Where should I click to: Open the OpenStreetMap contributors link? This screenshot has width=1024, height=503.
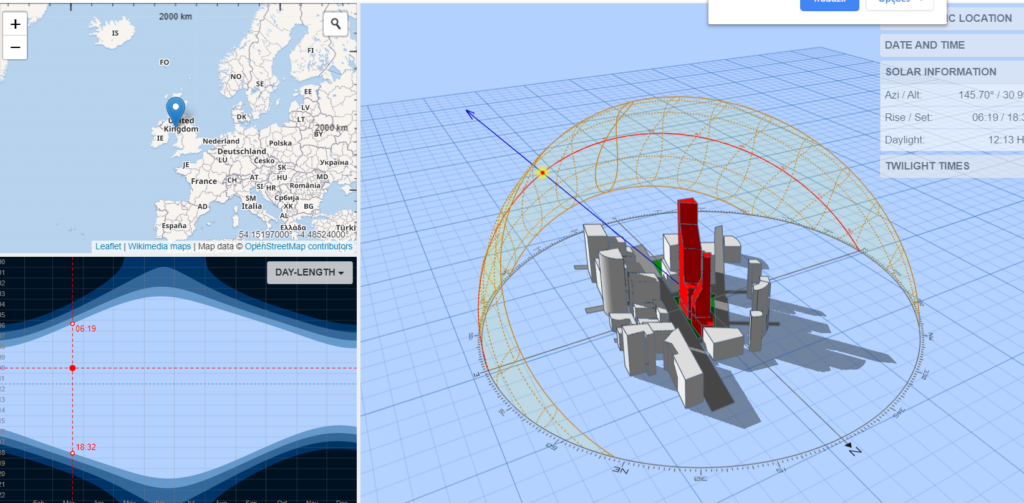pos(298,246)
